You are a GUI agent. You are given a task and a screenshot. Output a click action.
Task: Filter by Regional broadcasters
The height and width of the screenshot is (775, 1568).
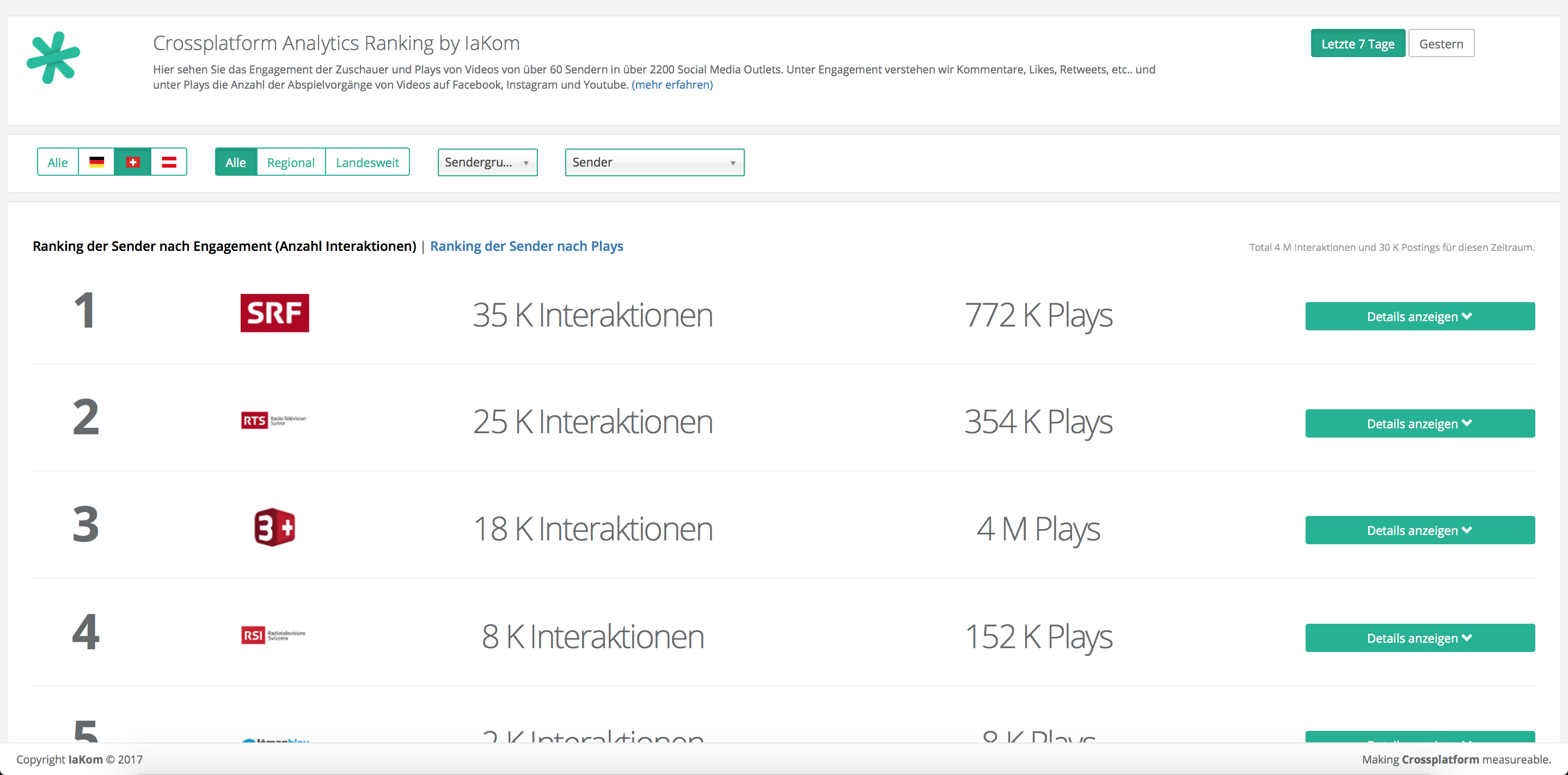[x=291, y=162]
